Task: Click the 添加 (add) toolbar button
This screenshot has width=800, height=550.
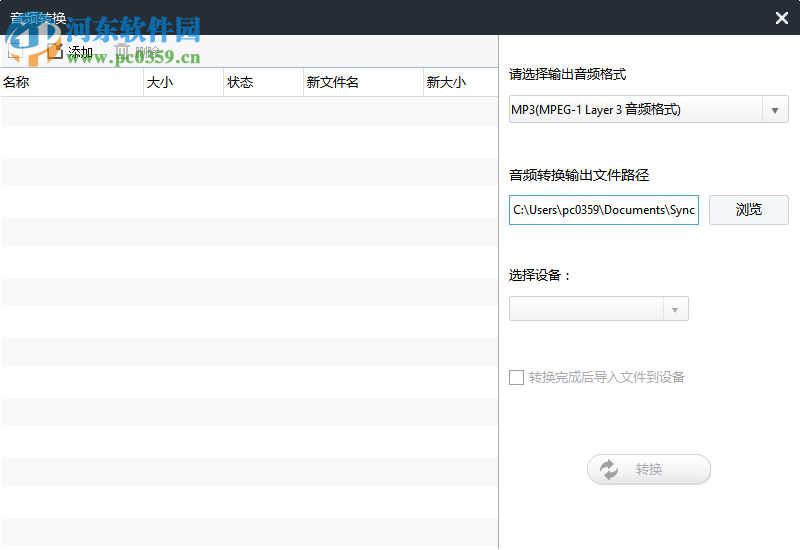Action: (x=70, y=52)
